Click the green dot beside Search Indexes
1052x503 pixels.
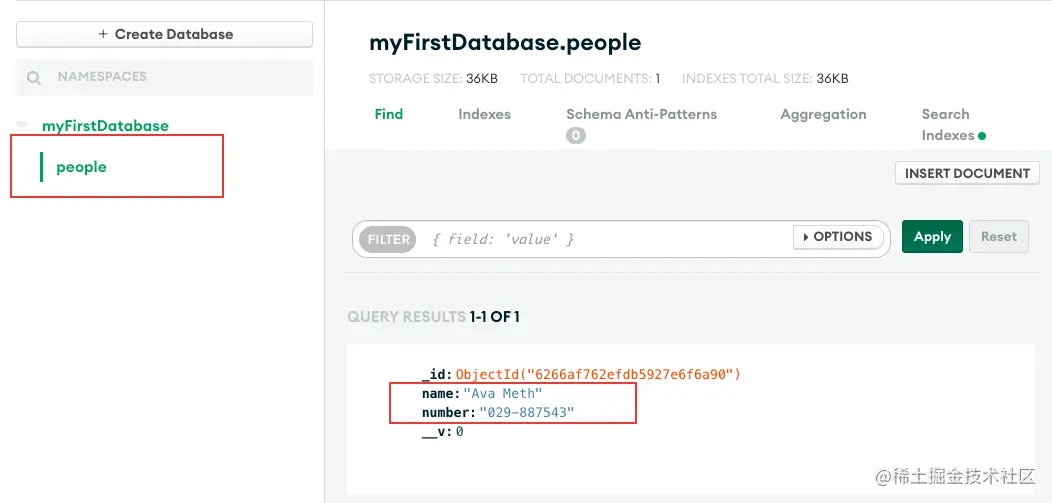pyautogui.click(x=982, y=136)
